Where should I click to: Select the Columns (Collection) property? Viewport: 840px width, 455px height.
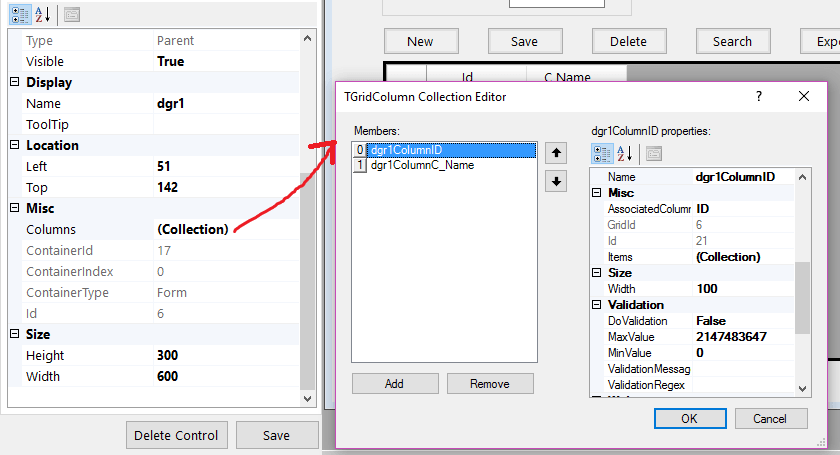coord(192,229)
